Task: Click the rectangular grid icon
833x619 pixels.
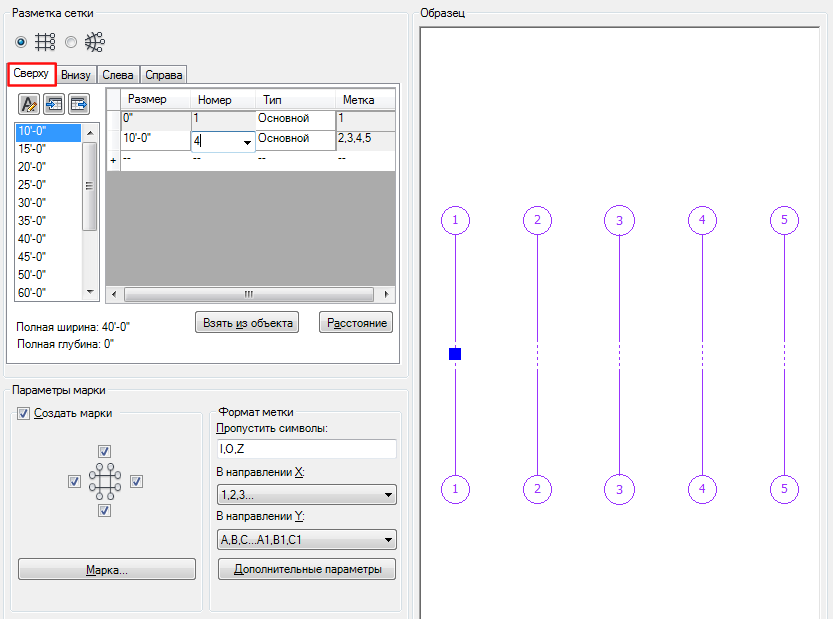Action: click(45, 41)
